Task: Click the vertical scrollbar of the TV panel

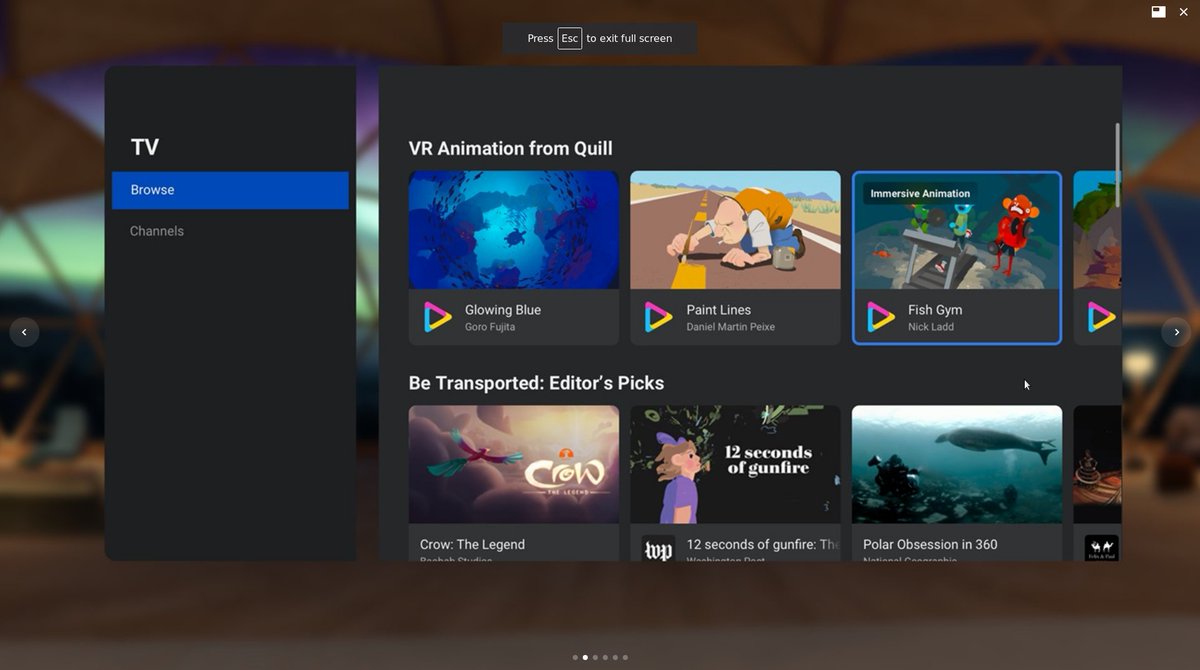Action: pyautogui.click(x=1117, y=164)
